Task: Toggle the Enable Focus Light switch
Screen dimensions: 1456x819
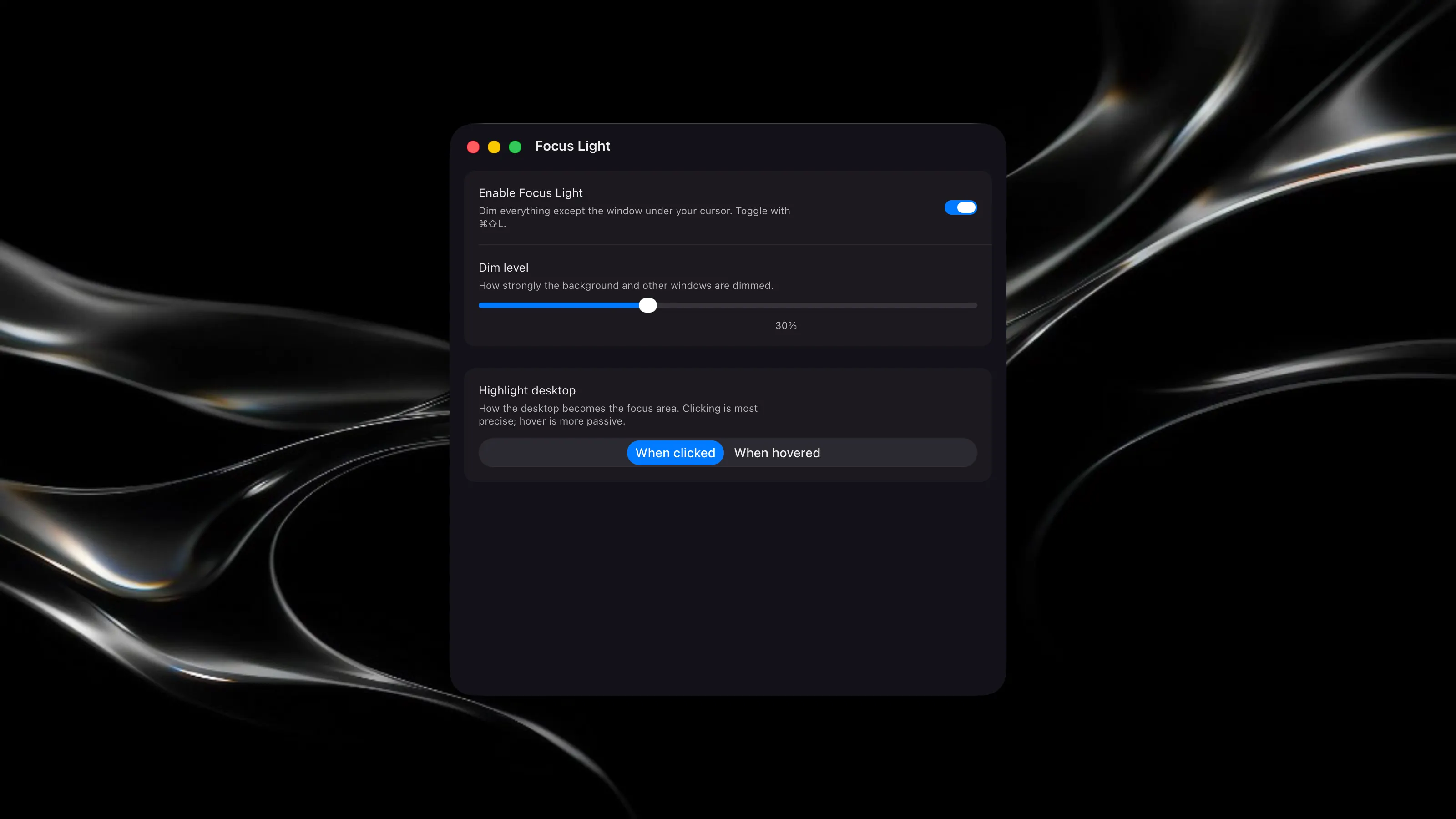Action: point(961,207)
